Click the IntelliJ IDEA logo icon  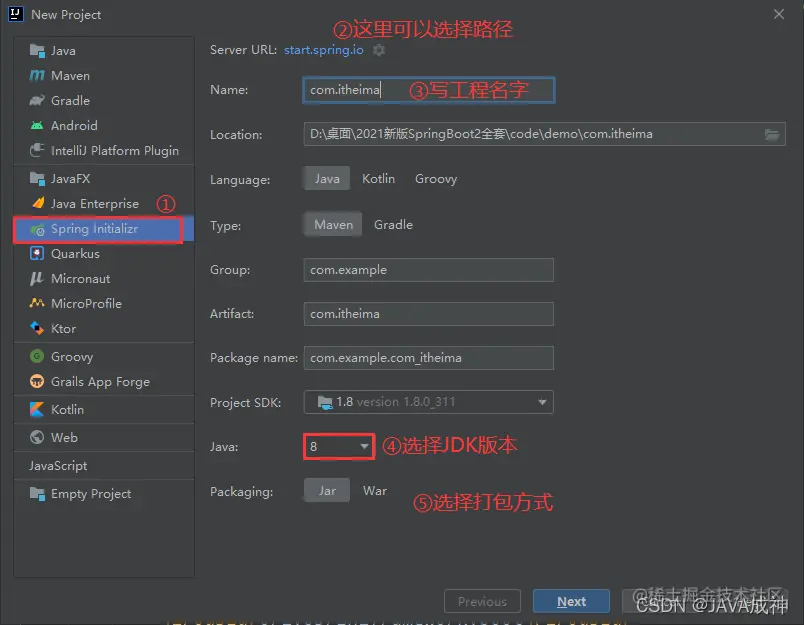tap(15, 14)
